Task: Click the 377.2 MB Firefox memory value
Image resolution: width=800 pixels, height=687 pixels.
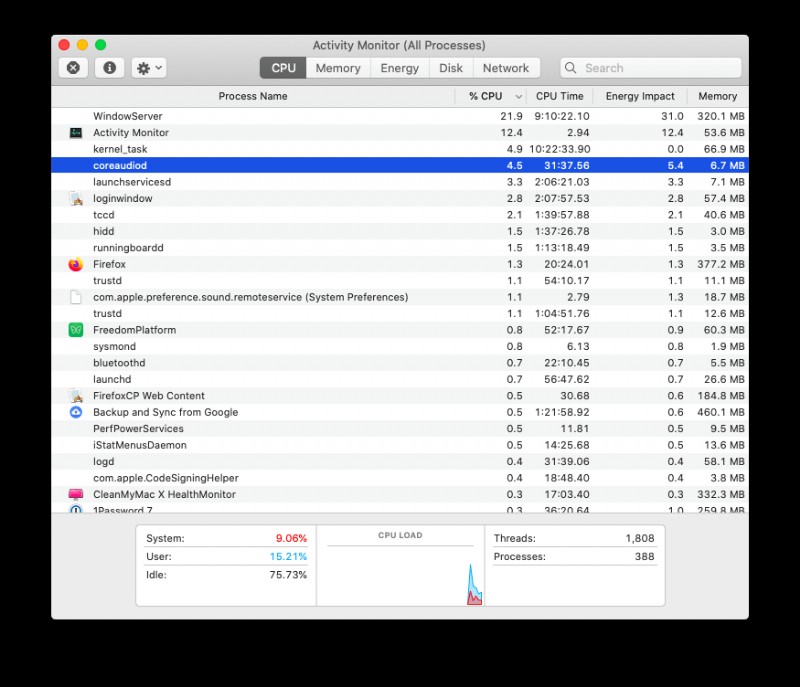Action: [x=720, y=264]
